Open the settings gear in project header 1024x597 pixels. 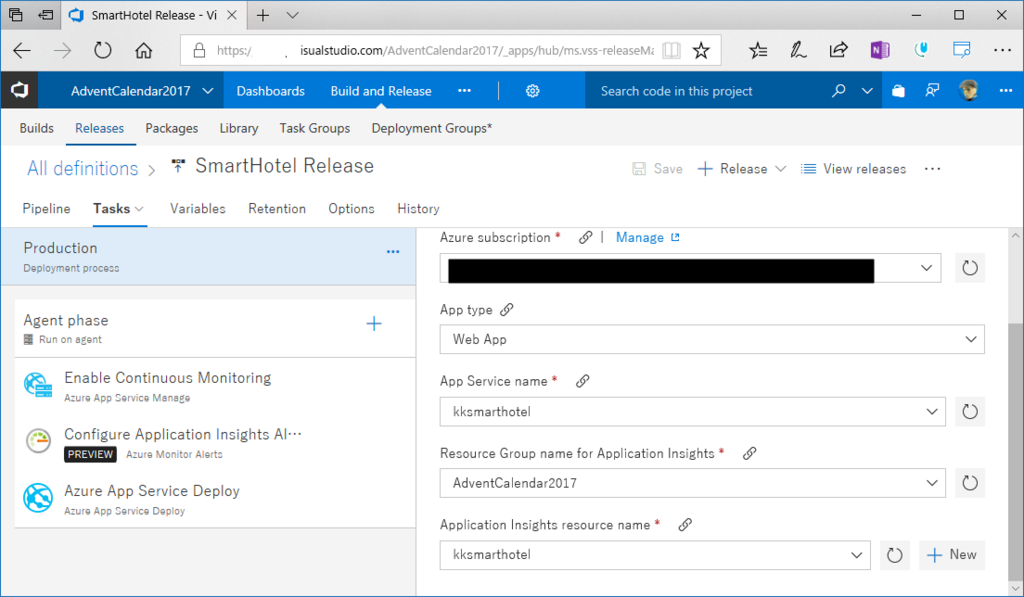532,91
